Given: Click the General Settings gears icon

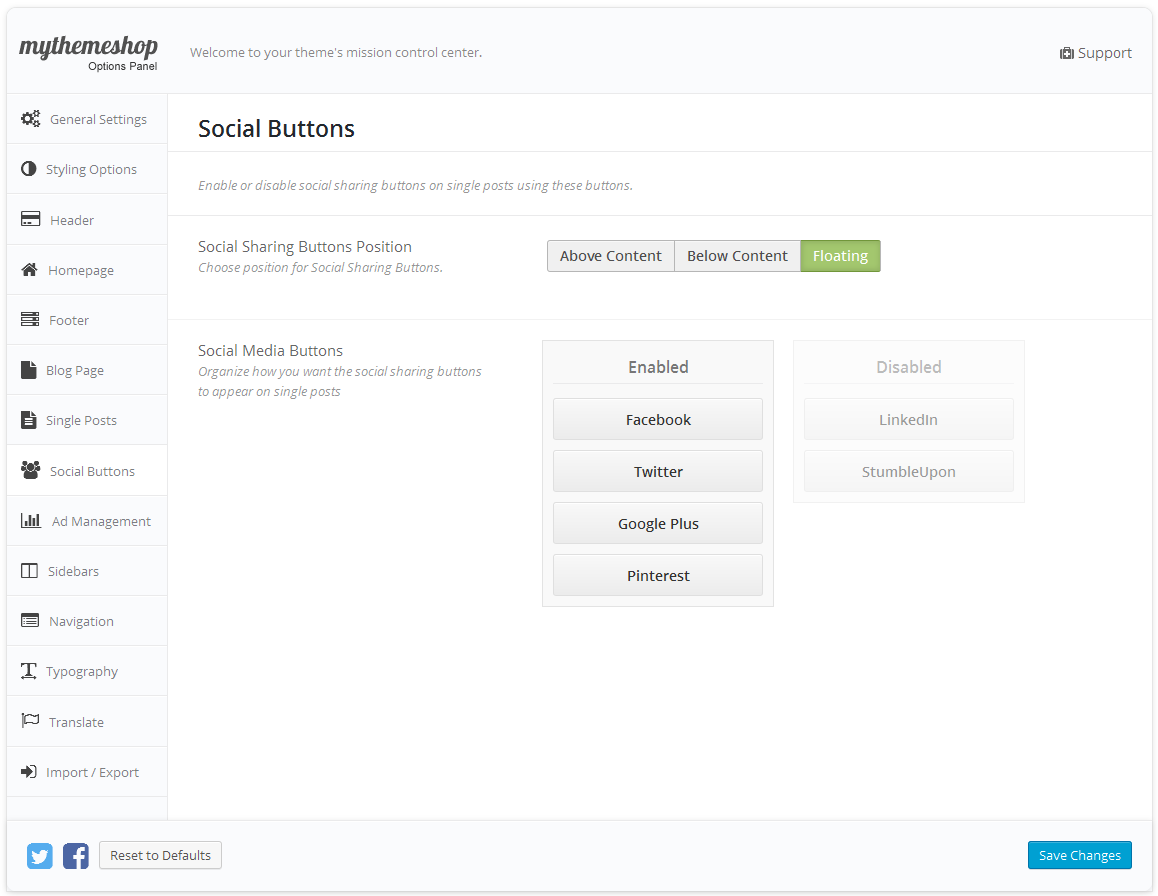Looking at the screenshot, I should tap(31, 119).
